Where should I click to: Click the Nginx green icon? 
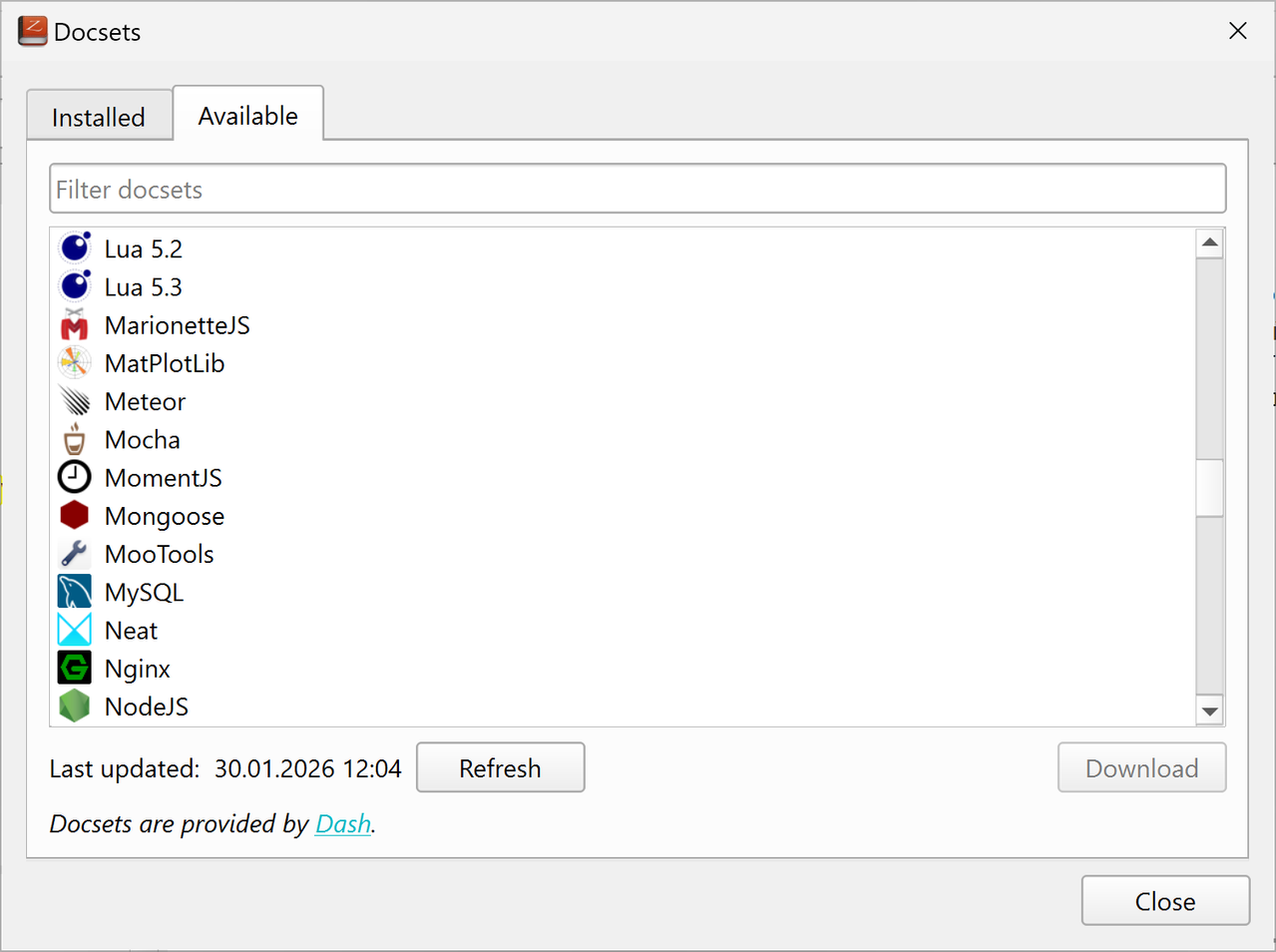[75, 668]
